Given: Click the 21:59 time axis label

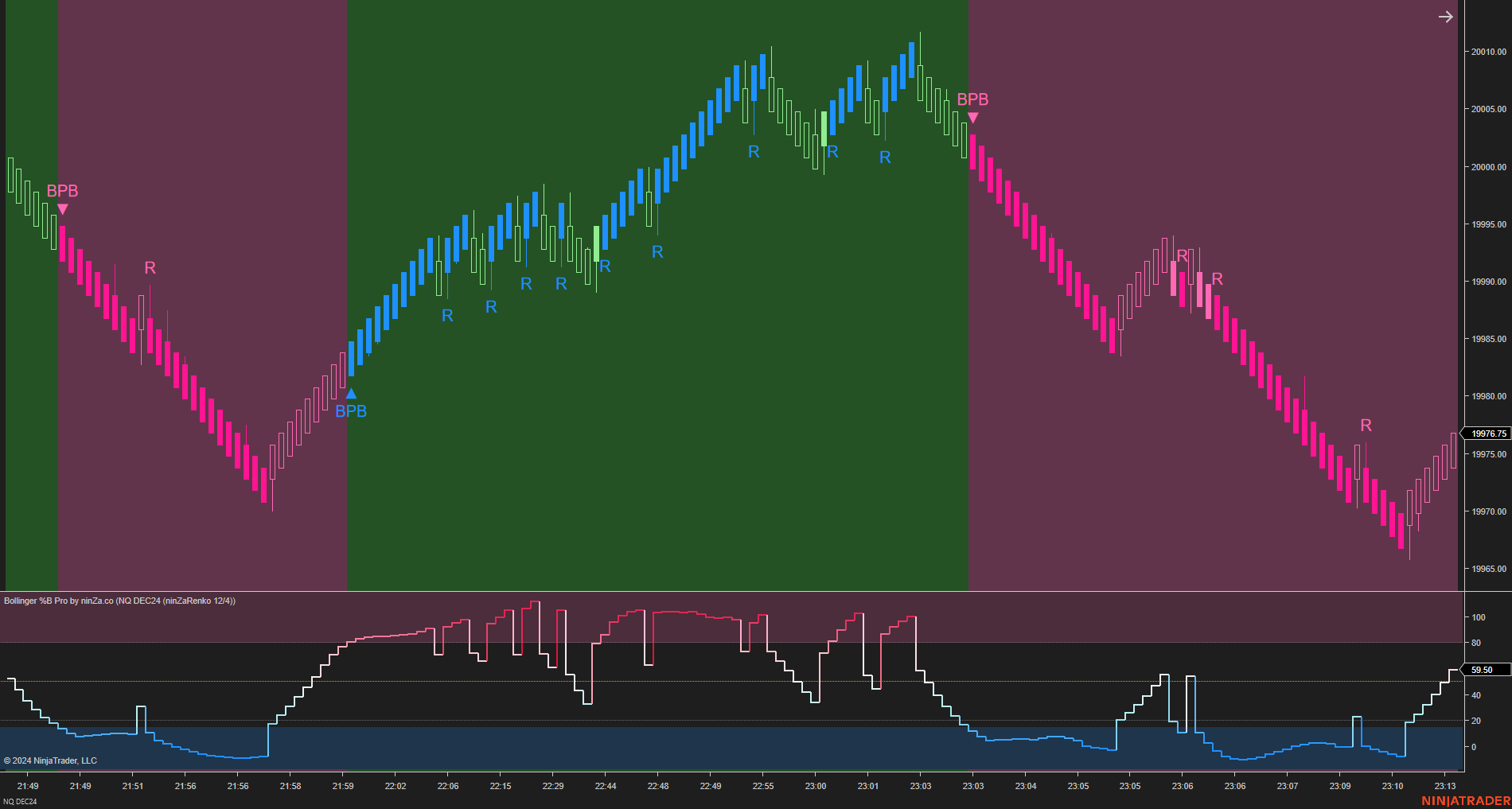Looking at the screenshot, I should pyautogui.click(x=343, y=786).
